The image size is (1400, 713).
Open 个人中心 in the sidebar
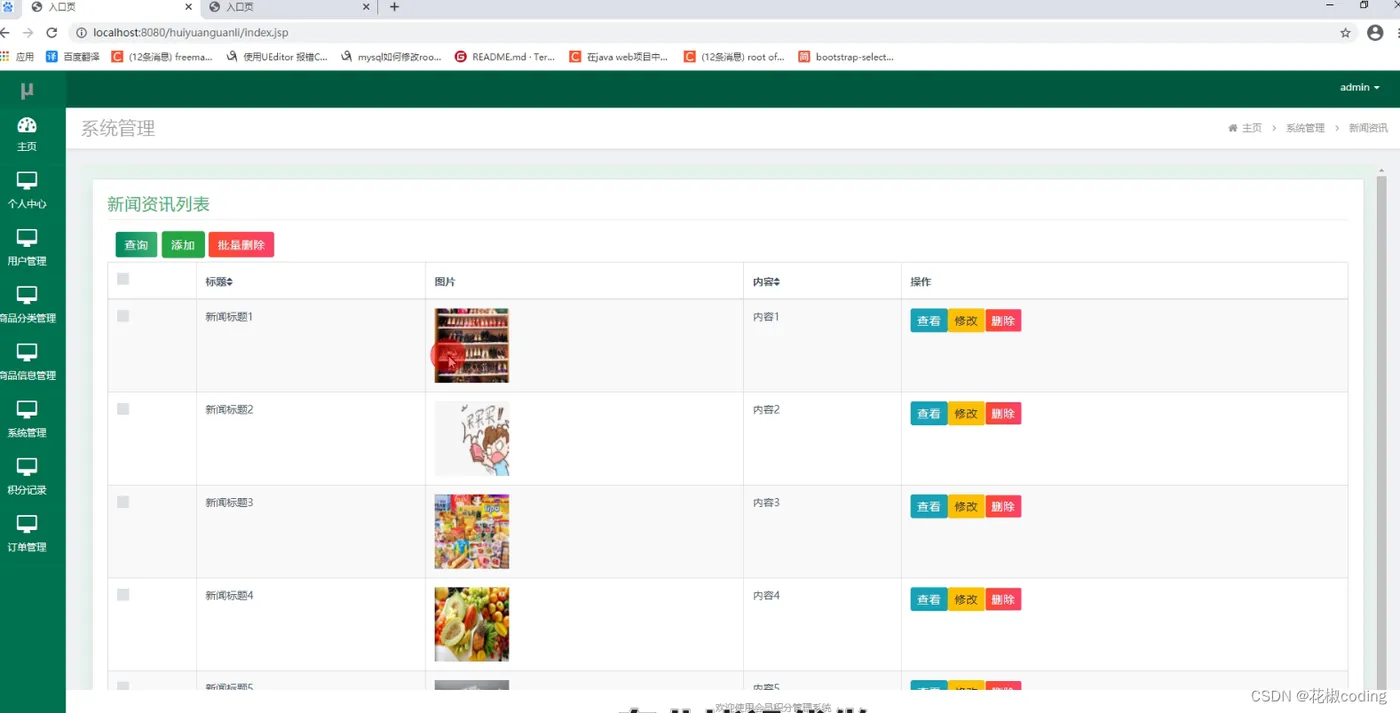tap(27, 190)
